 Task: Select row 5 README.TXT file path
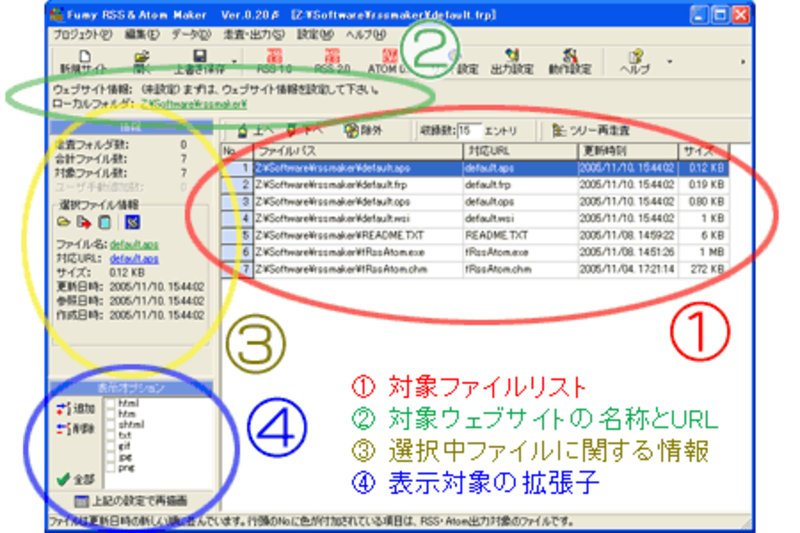358,235
